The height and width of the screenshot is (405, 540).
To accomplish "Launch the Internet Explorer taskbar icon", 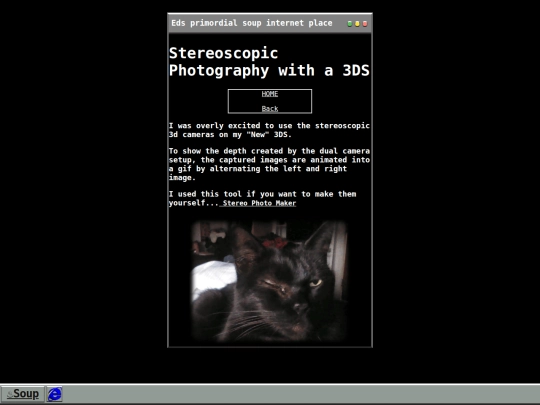I will click(54, 394).
